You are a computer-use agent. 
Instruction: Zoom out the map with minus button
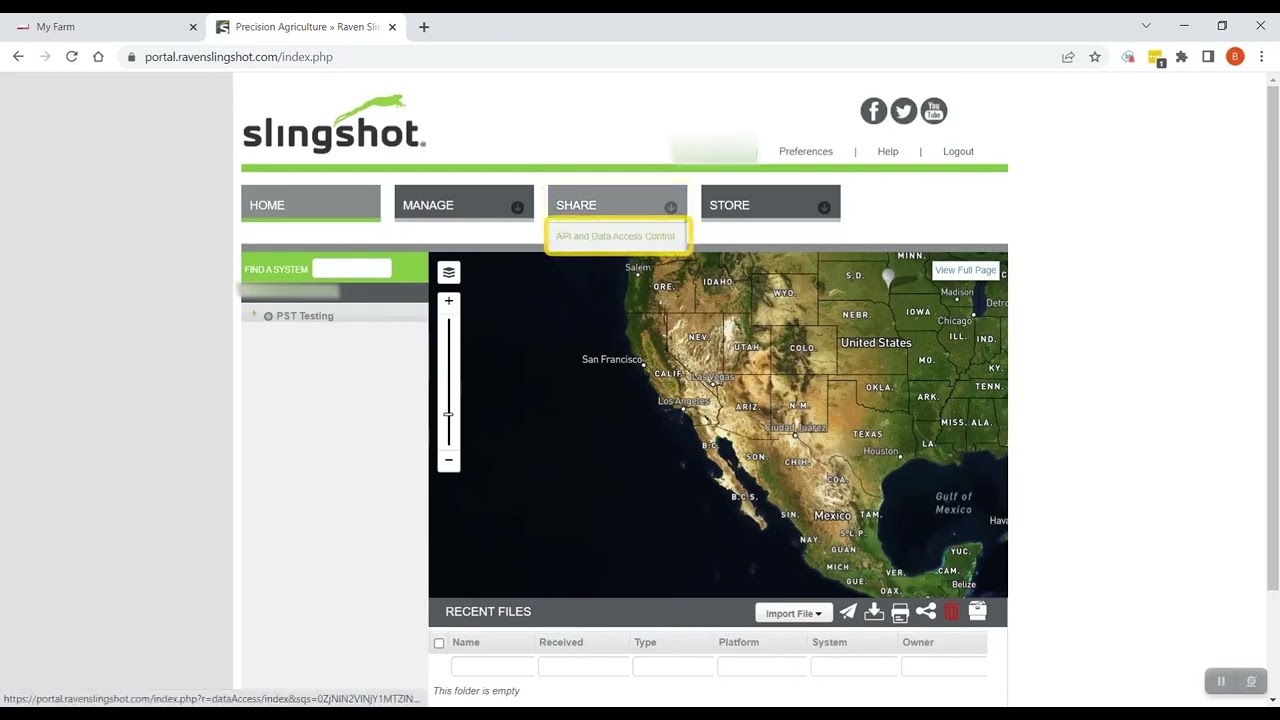pyautogui.click(x=449, y=460)
